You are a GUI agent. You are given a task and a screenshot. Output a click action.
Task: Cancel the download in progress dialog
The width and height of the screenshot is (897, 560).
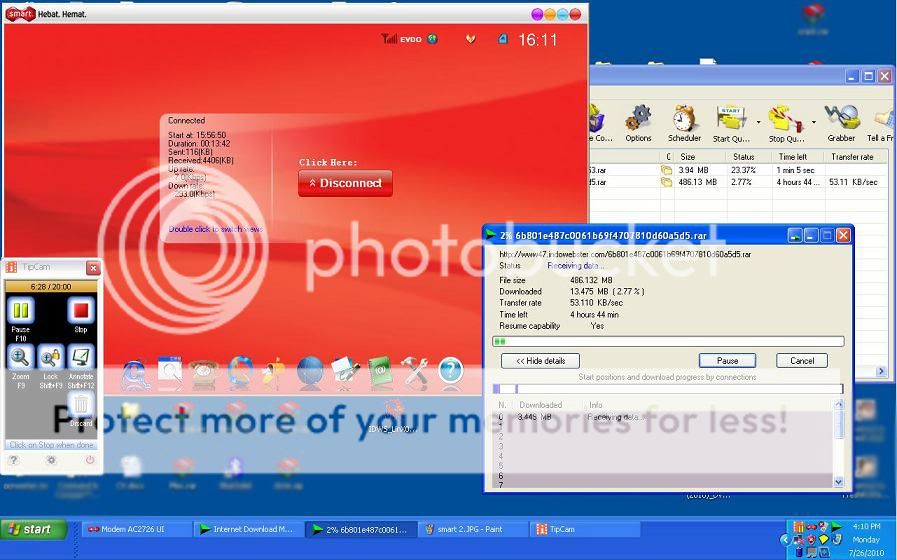[x=802, y=361]
